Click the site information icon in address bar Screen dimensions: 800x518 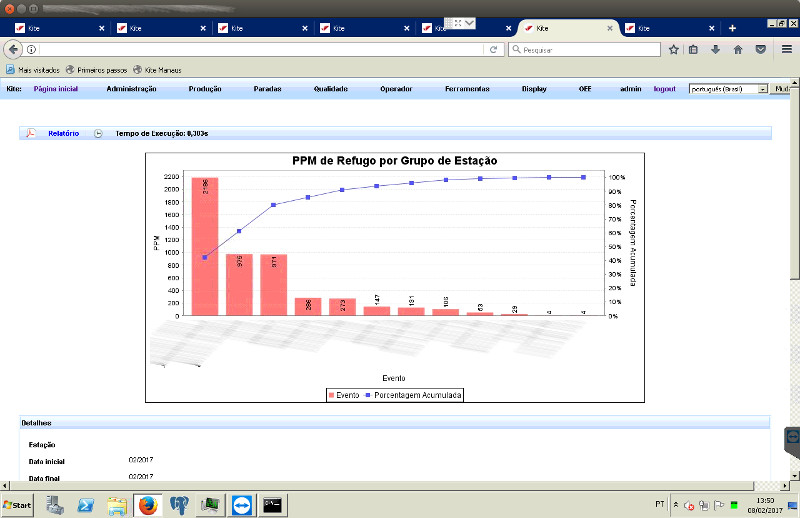[31, 50]
